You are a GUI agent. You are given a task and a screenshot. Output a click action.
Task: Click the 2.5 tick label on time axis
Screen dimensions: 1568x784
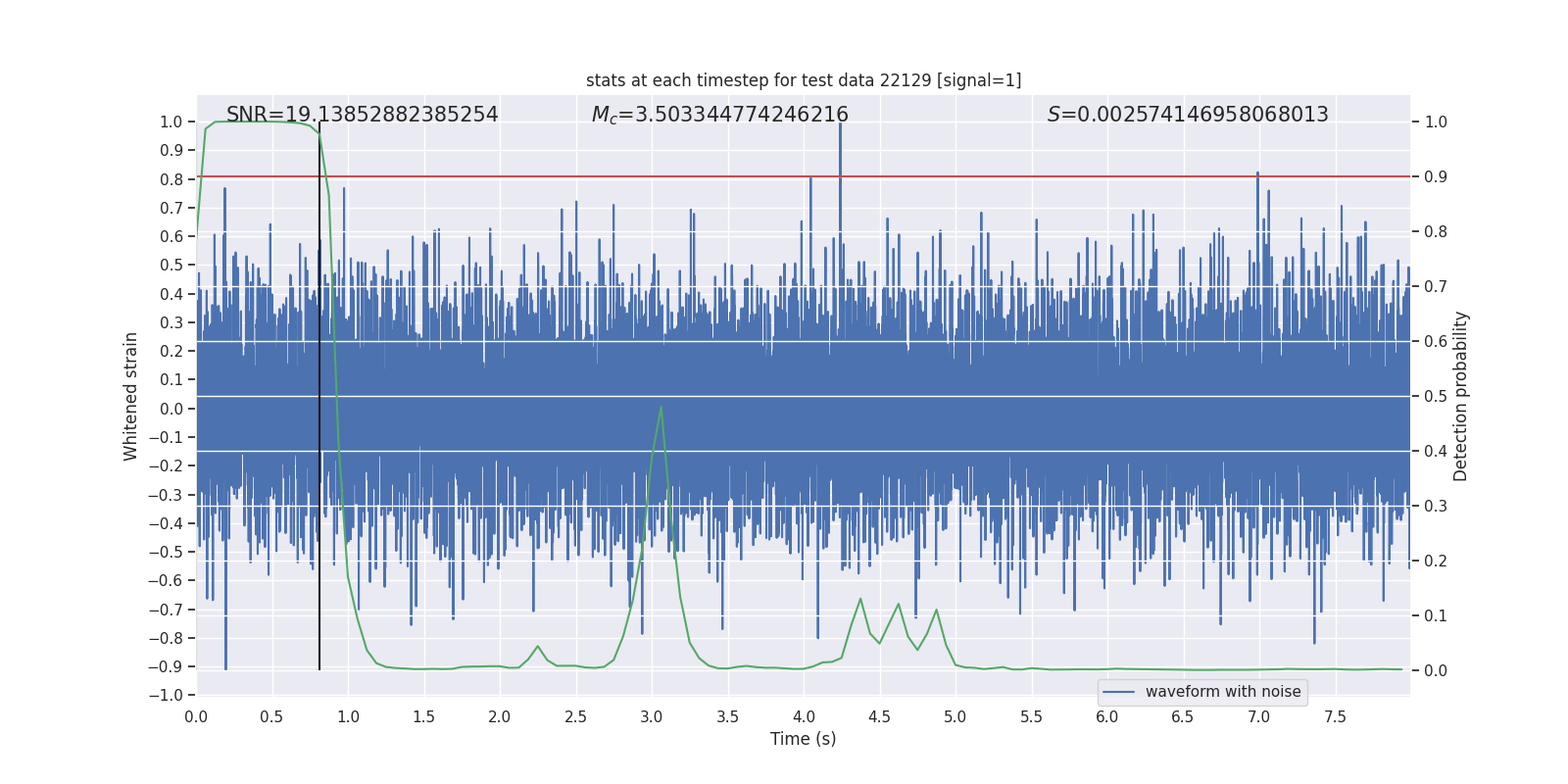pyautogui.click(x=575, y=717)
